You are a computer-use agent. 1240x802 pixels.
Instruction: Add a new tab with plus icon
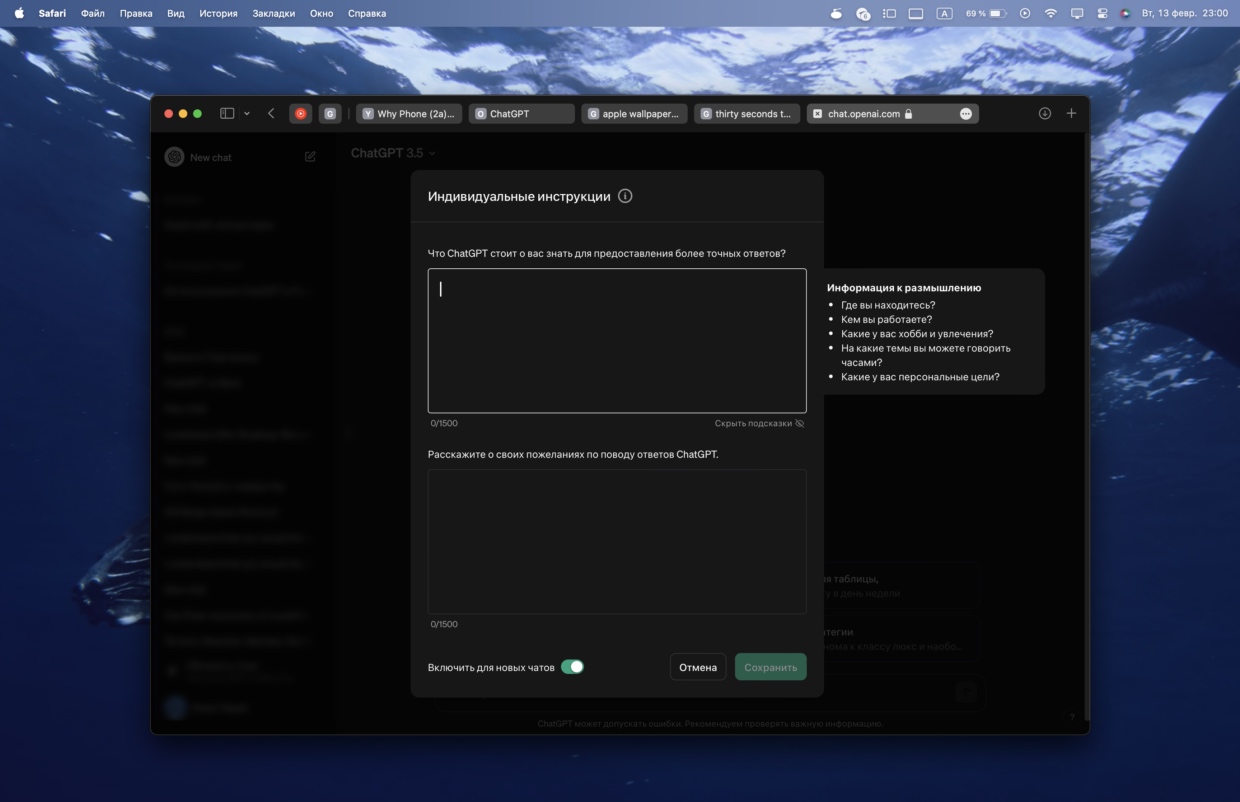(x=1071, y=114)
